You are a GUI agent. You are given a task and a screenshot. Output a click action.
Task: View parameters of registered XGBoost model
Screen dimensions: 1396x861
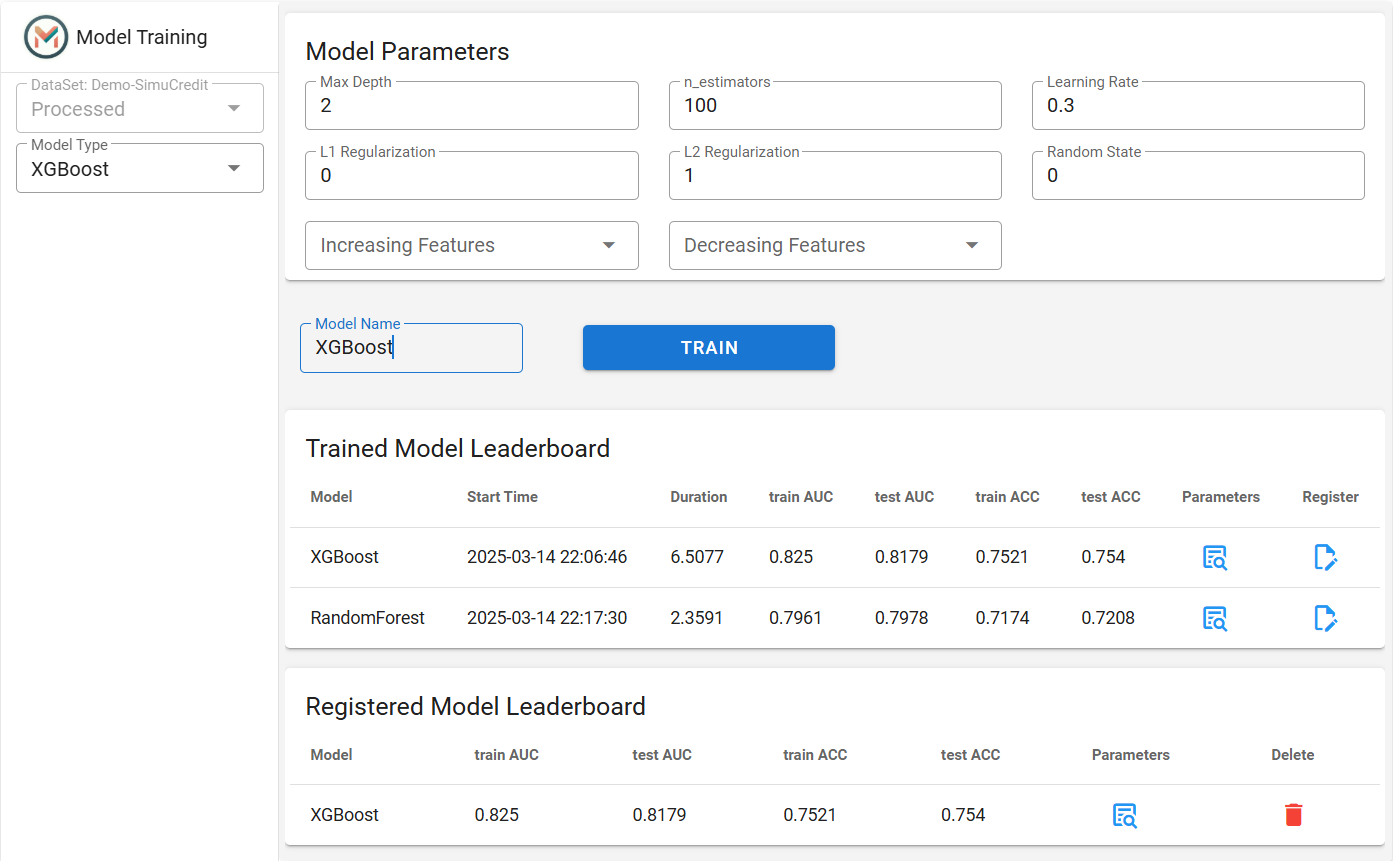[x=1125, y=815]
